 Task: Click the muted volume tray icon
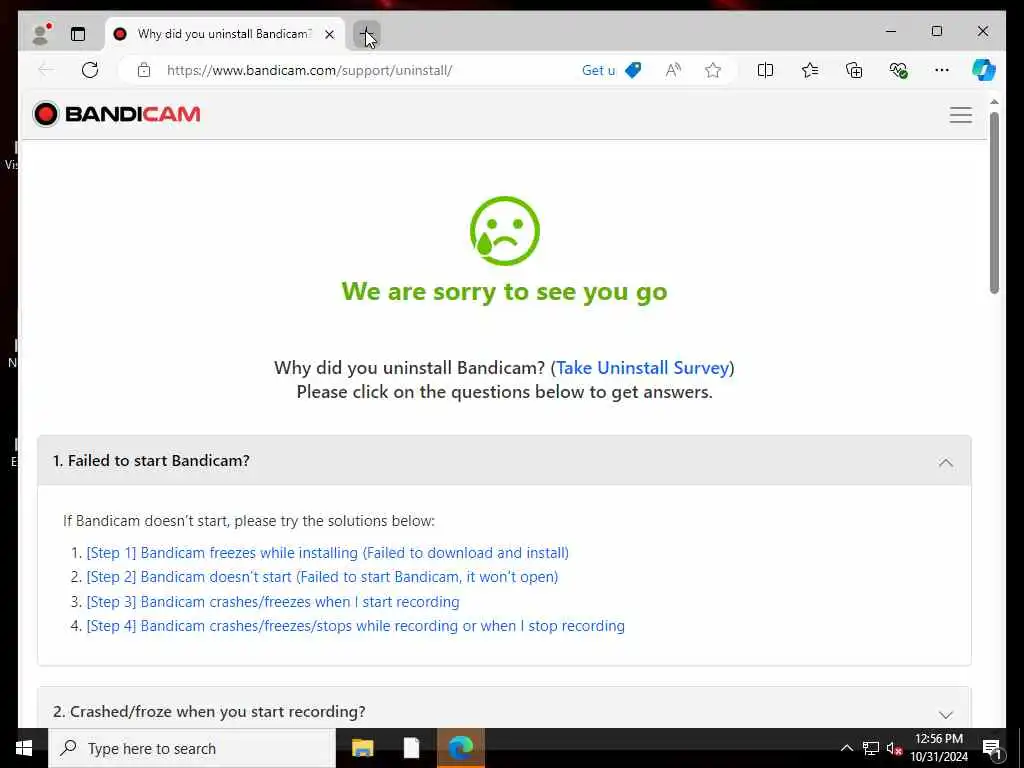coord(894,748)
